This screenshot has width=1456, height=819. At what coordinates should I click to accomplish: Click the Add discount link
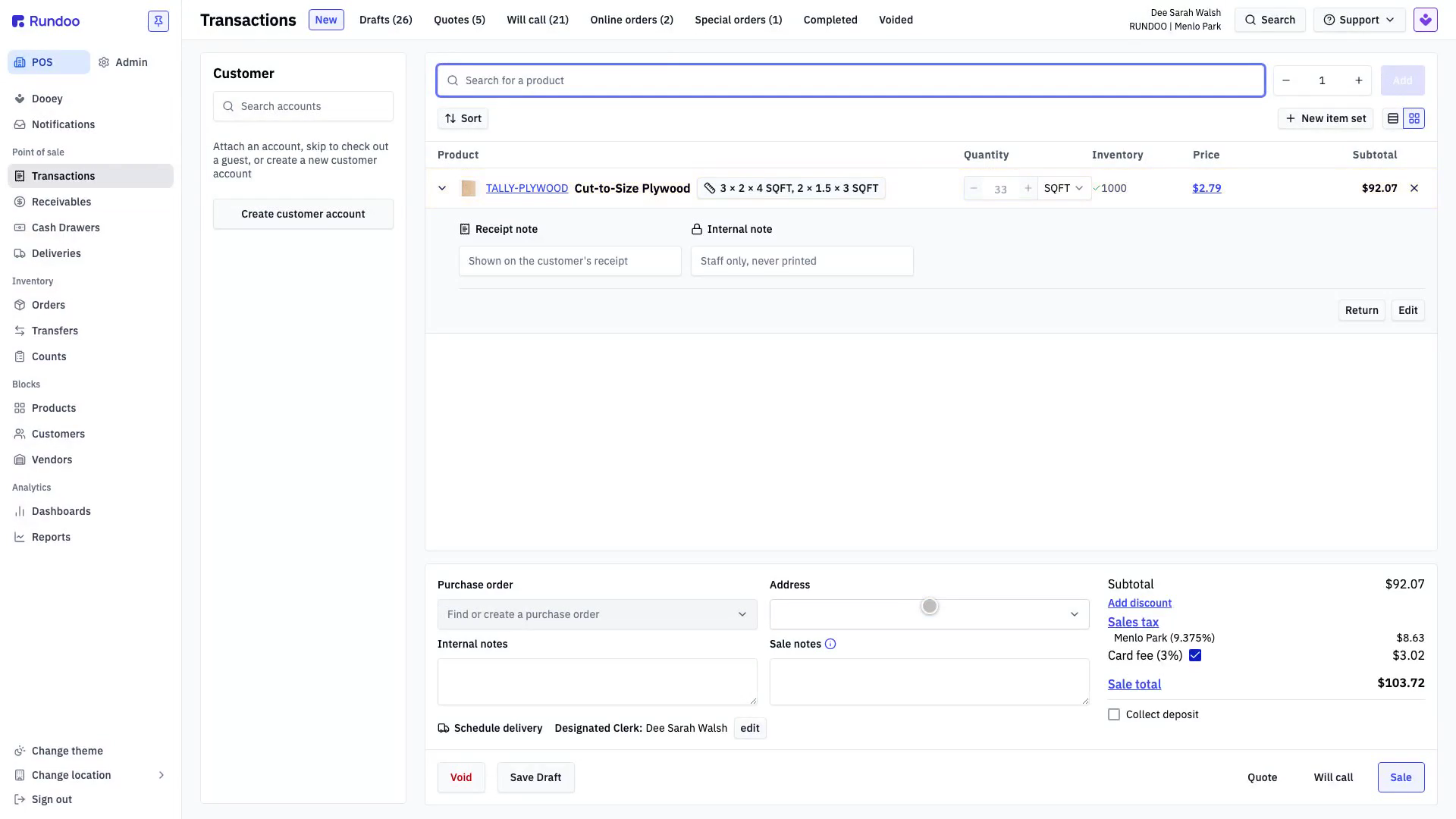[1140, 603]
